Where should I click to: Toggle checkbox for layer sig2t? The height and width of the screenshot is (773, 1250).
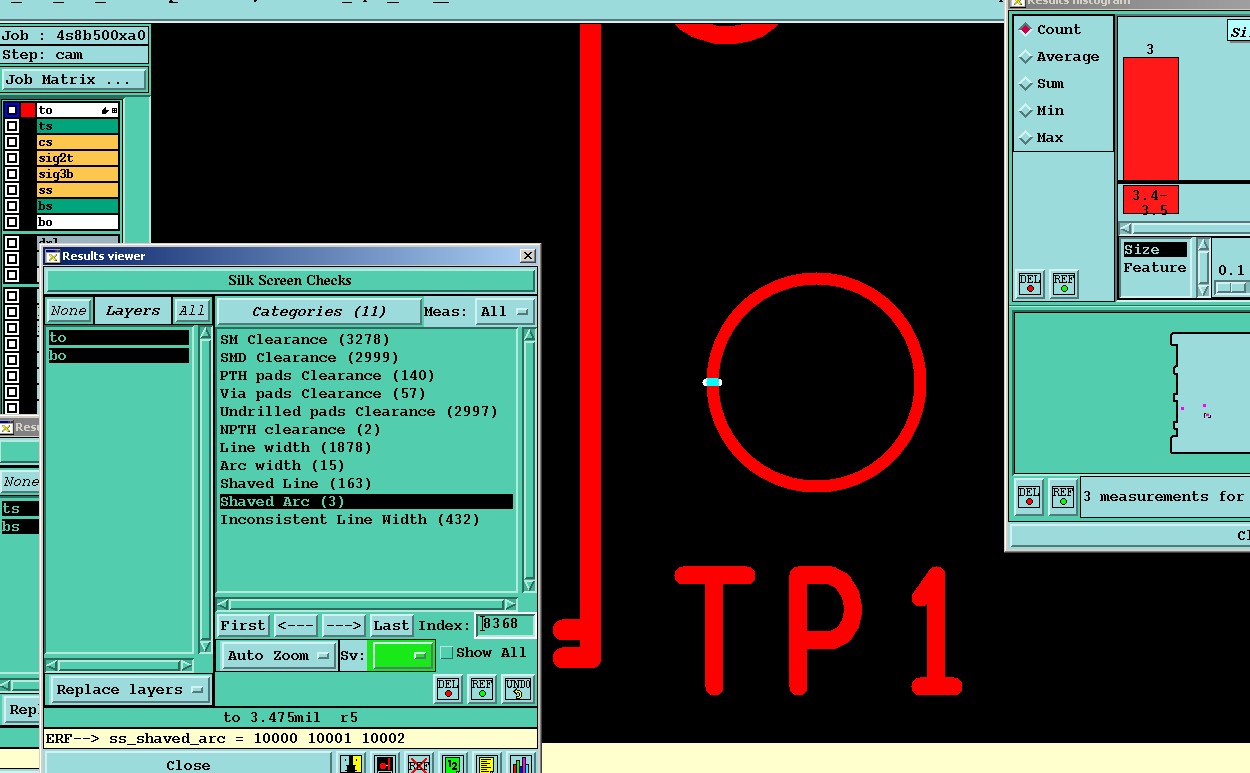pos(12,158)
